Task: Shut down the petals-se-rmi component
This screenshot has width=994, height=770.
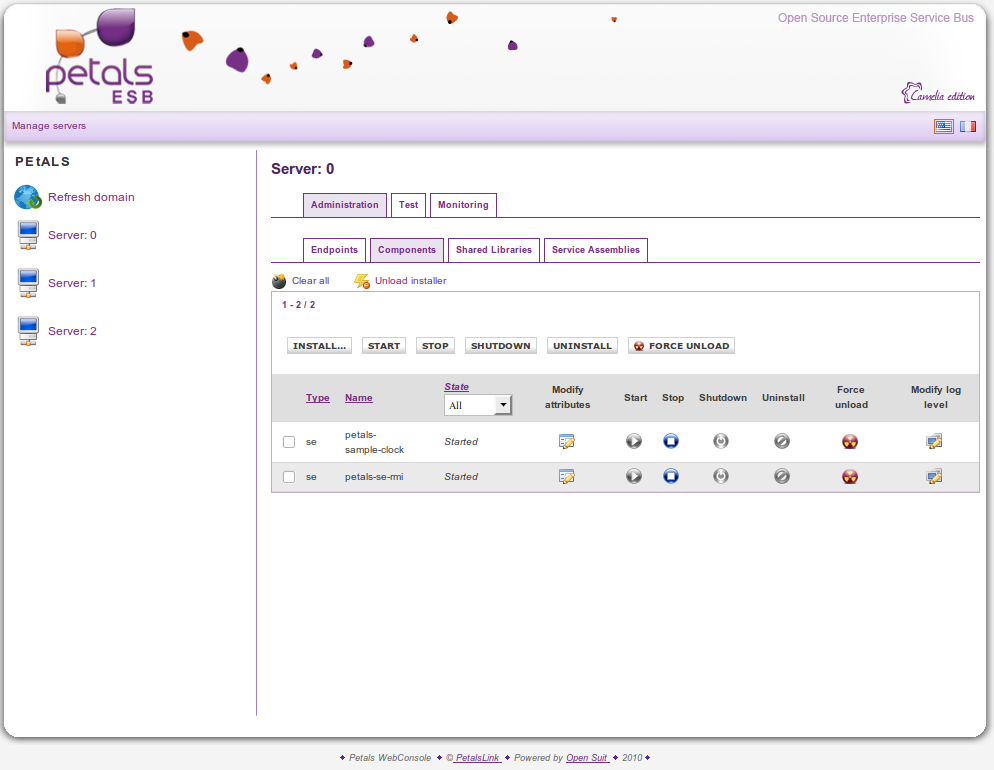Action: pos(721,476)
